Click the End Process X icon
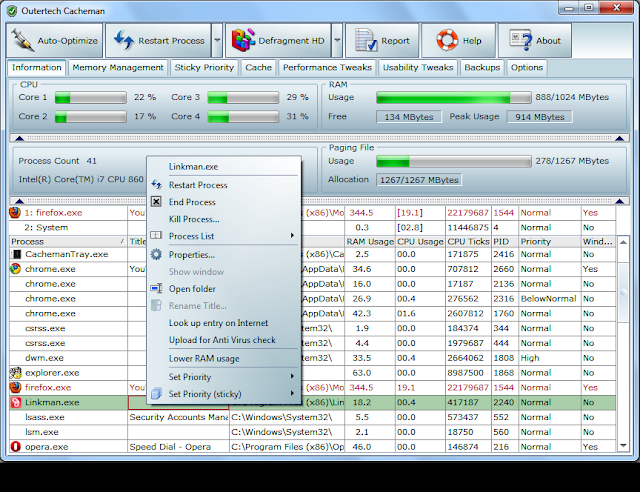Screen dimensions: 640x492 pyautogui.click(x=156, y=202)
